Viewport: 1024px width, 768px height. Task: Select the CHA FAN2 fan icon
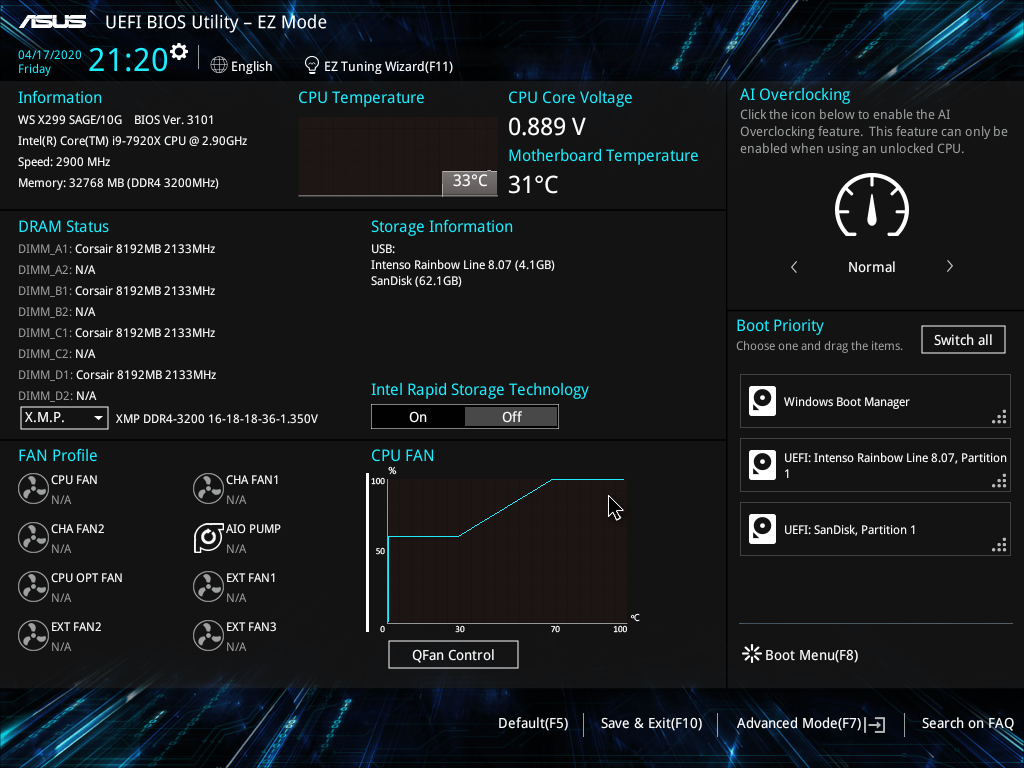pos(33,537)
